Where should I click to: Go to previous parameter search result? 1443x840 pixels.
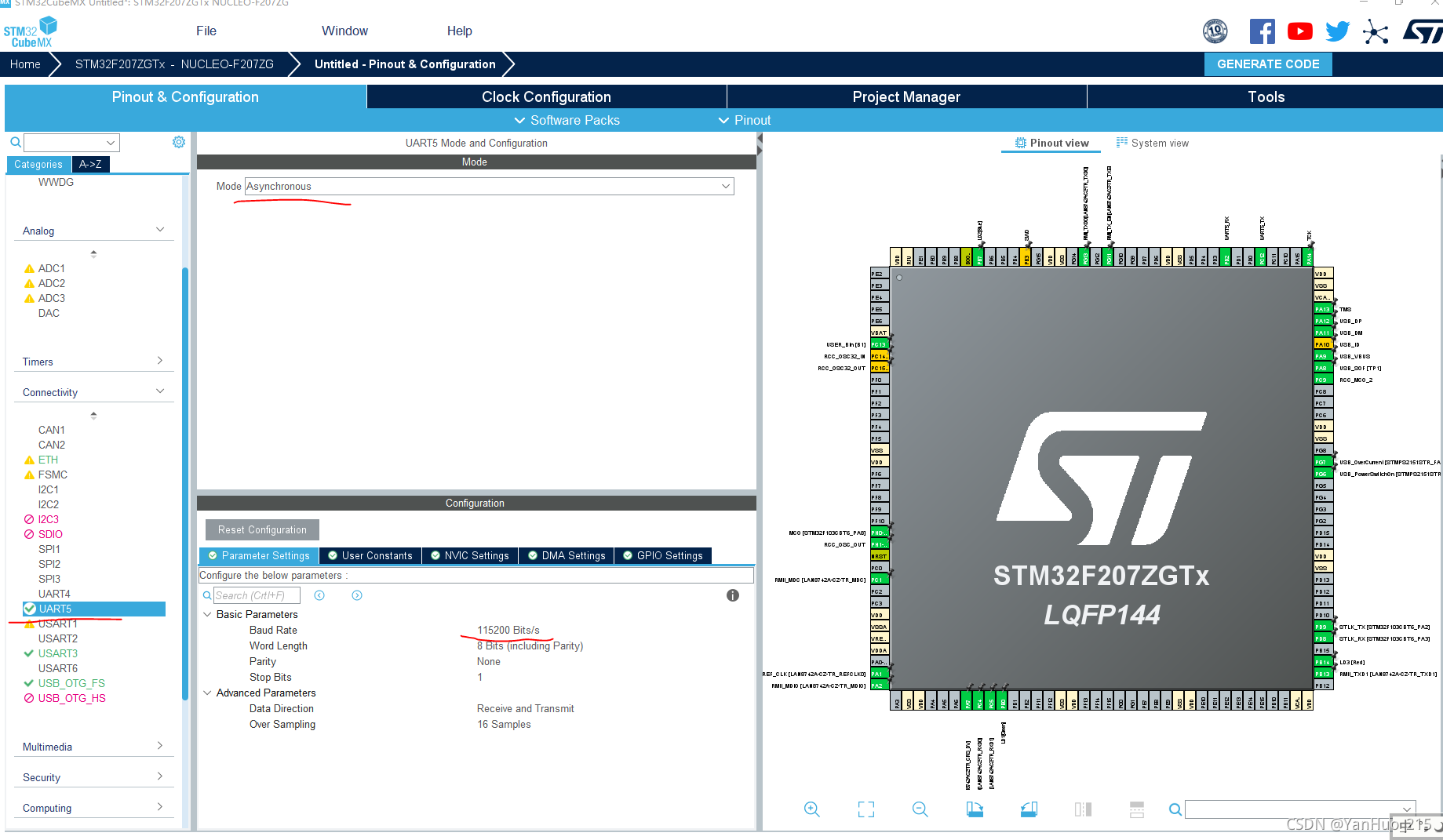(319, 595)
